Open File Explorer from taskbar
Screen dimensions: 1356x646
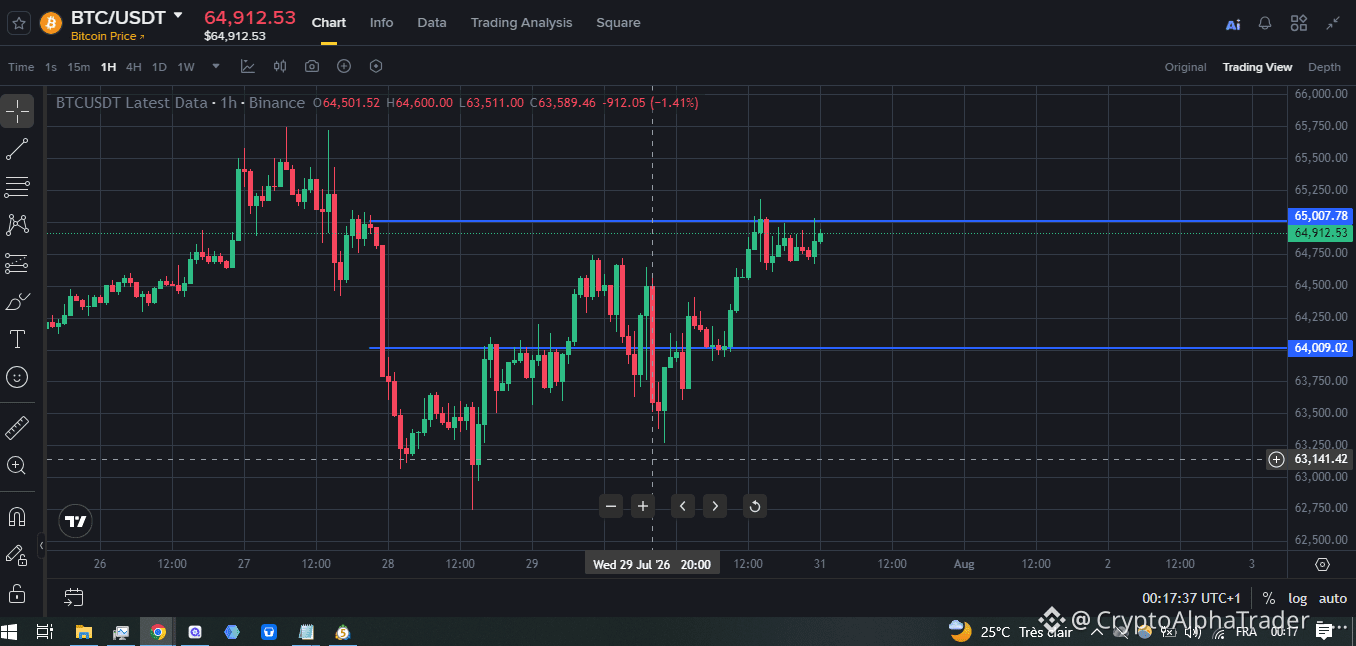[84, 632]
